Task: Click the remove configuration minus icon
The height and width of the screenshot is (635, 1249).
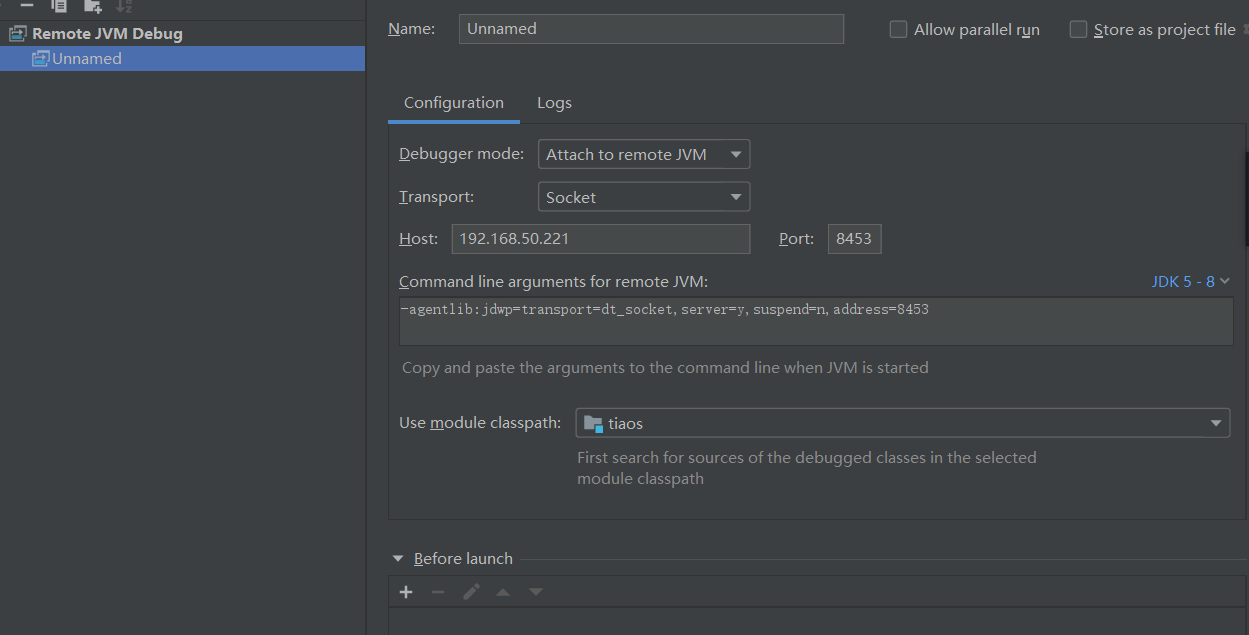Action: click(x=27, y=5)
